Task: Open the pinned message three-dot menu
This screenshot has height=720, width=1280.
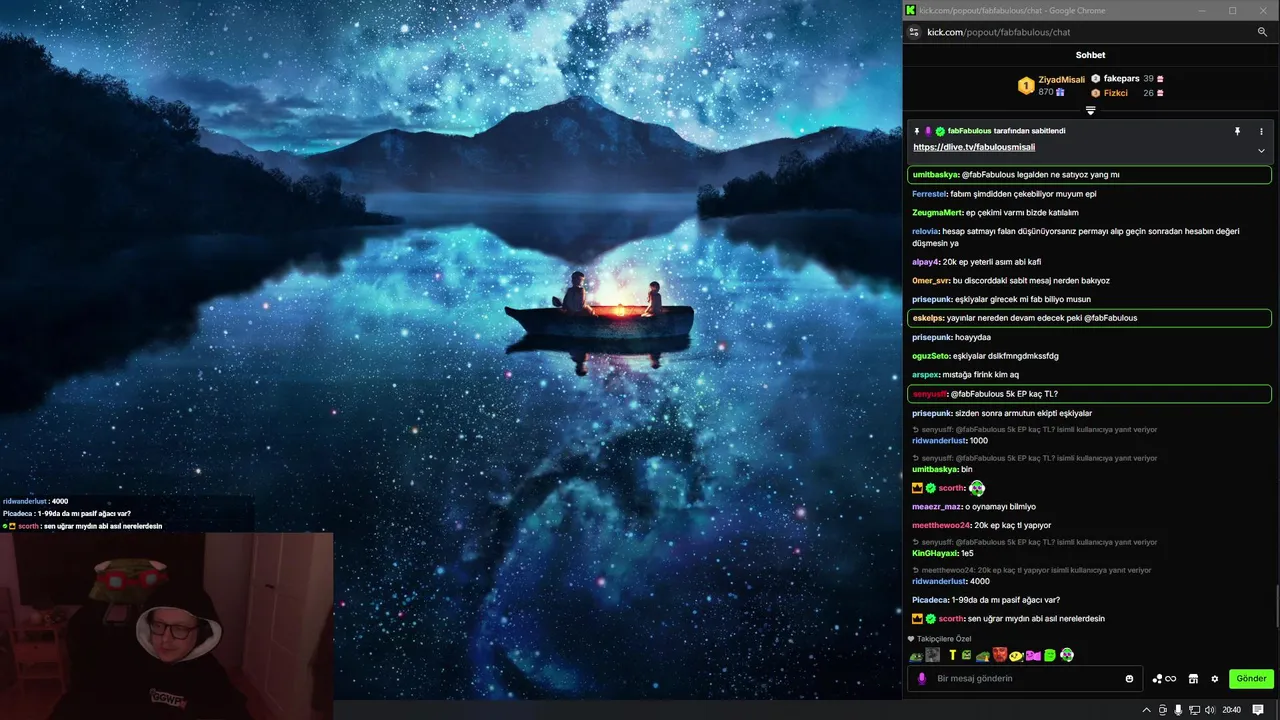Action: click(x=1261, y=131)
